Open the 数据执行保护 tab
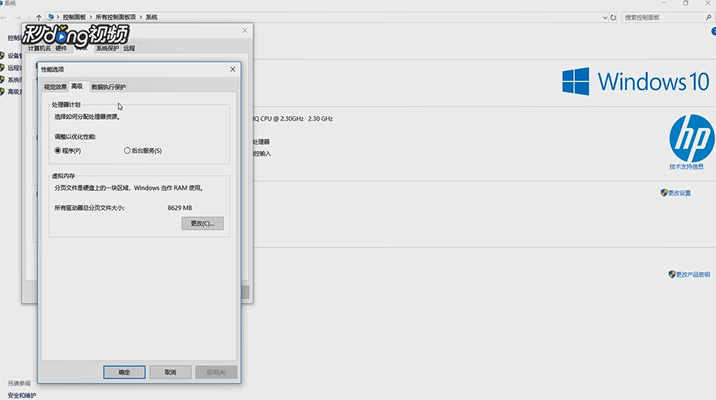Image resolution: width=716 pixels, height=400 pixels. tap(109, 87)
